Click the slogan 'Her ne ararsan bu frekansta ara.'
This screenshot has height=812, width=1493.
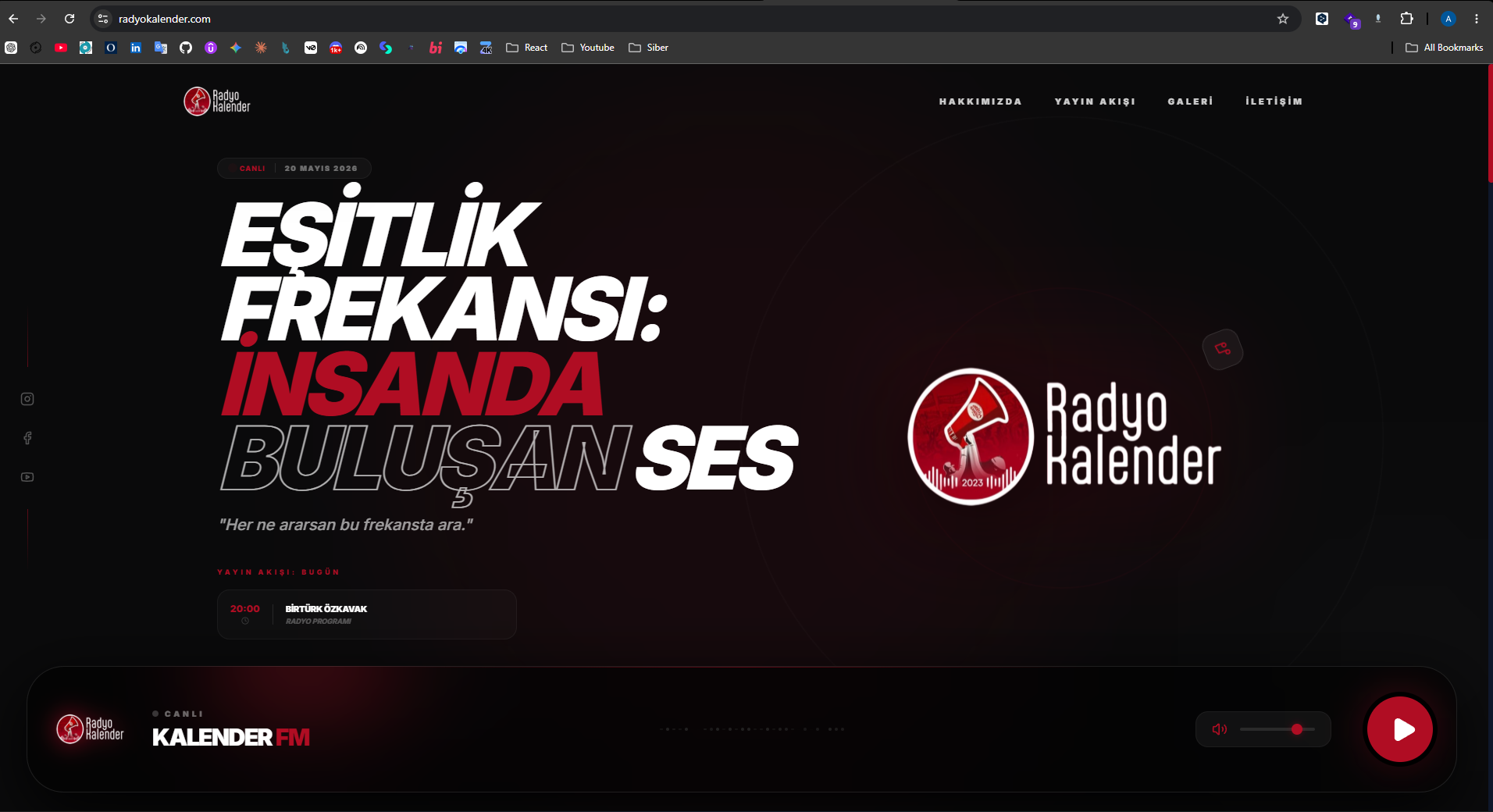tap(346, 525)
